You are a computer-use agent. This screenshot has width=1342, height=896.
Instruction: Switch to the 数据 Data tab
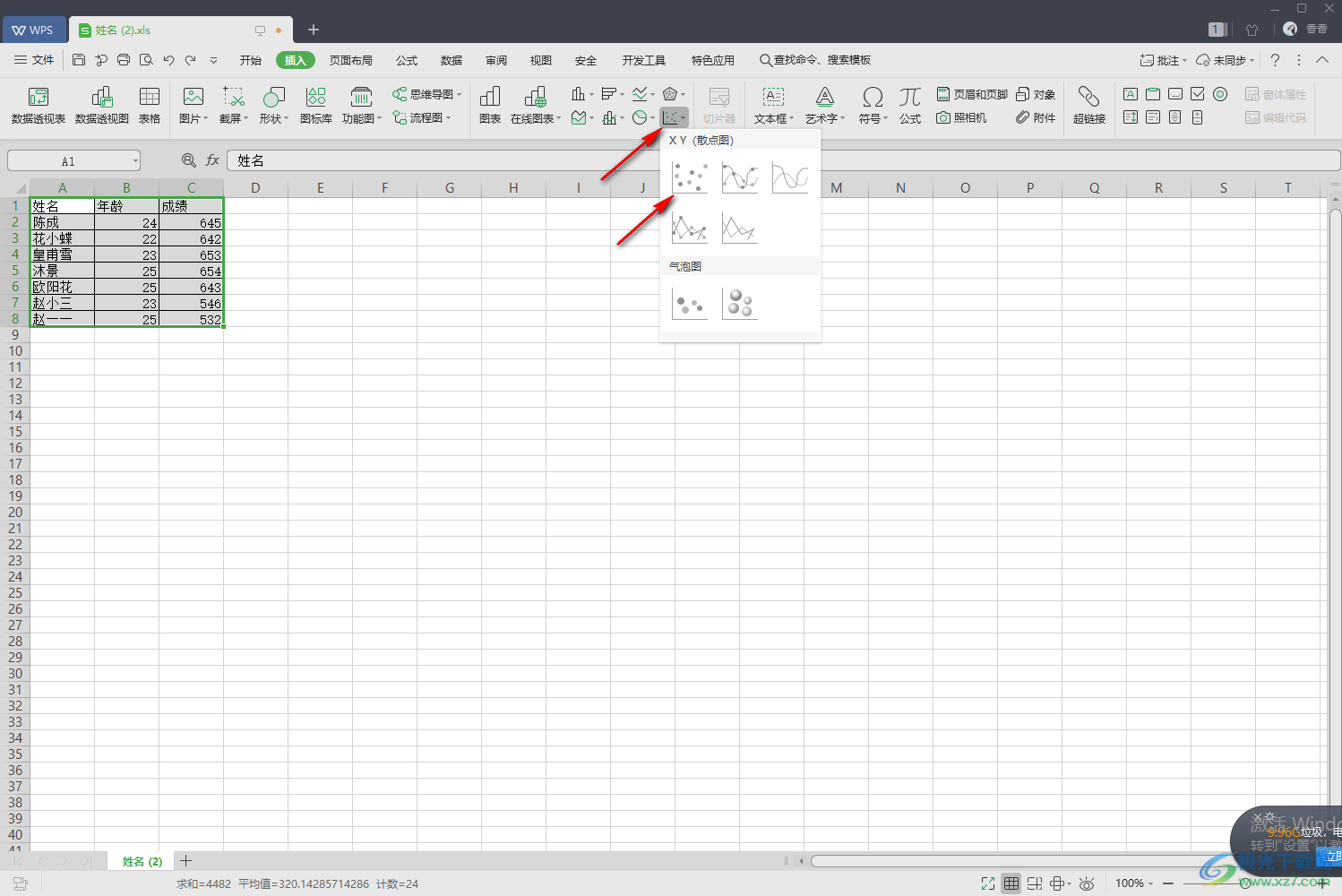click(452, 60)
